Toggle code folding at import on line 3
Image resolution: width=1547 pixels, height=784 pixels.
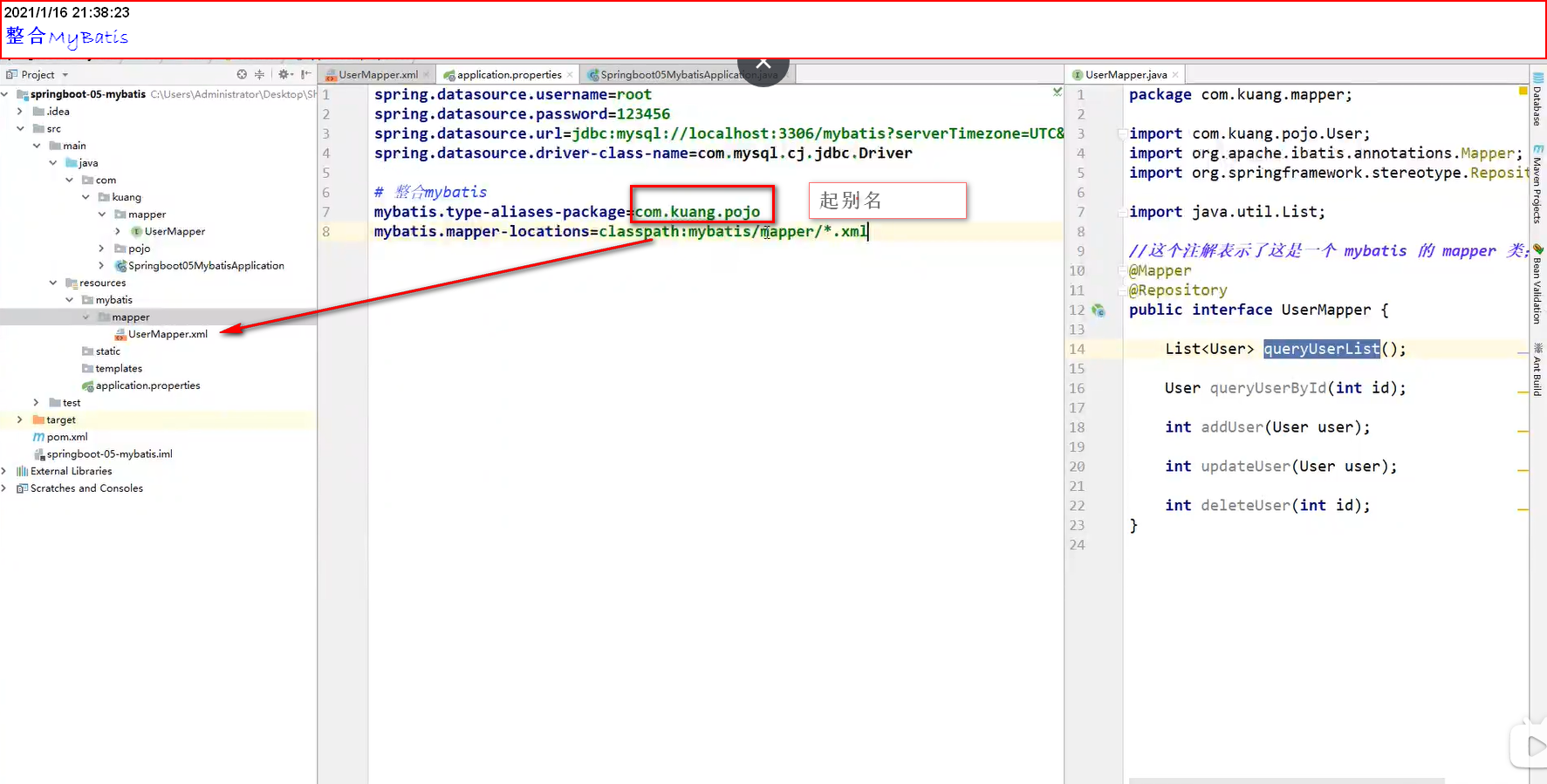coord(1122,134)
